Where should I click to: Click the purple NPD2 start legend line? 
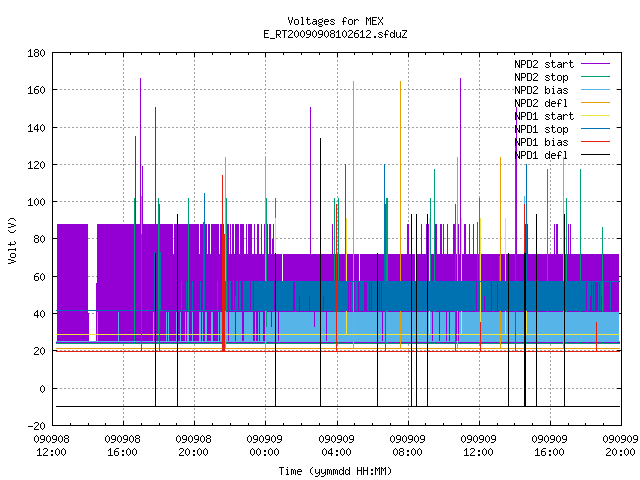tap(596, 64)
